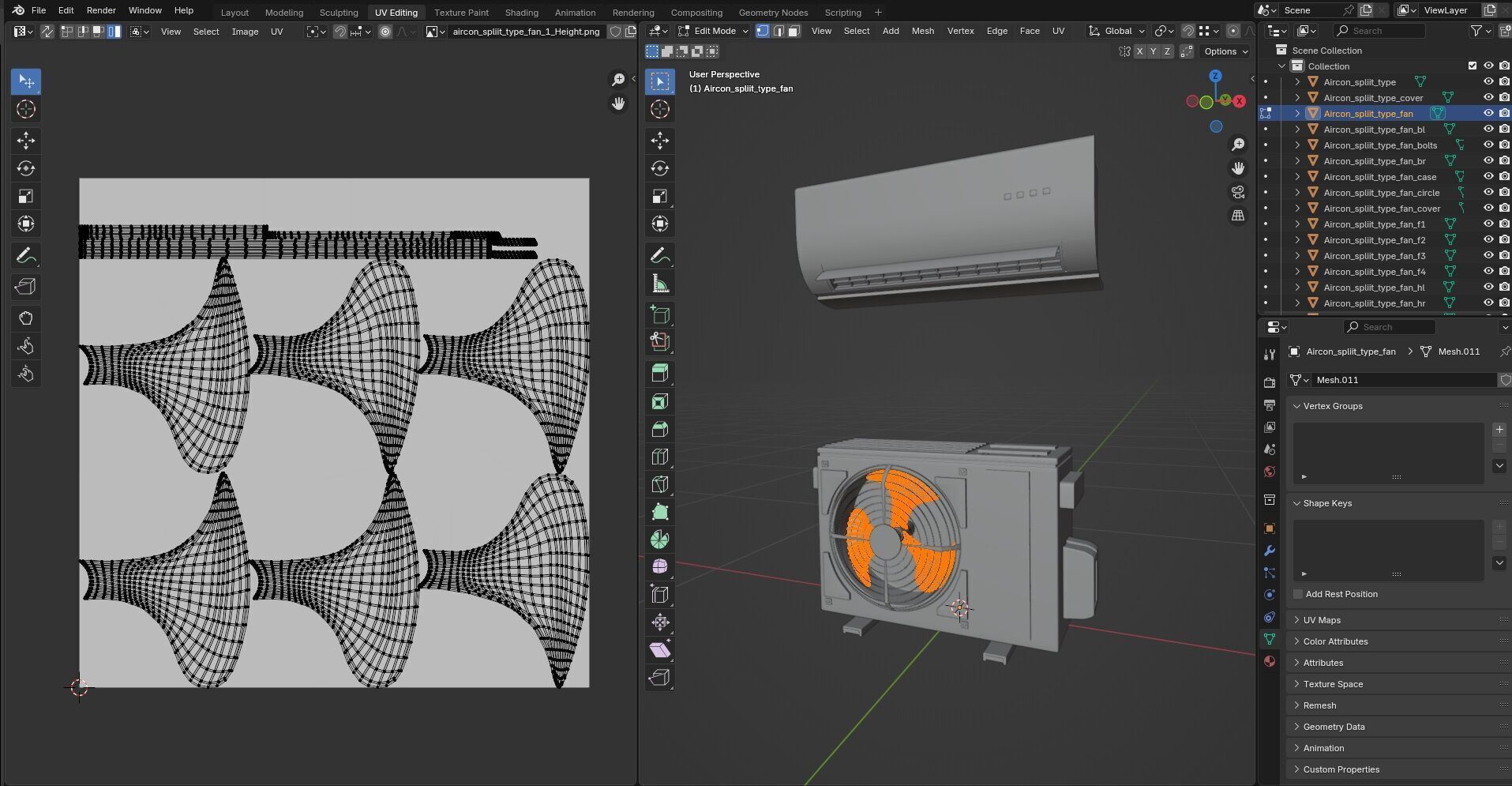Select the Poly Build tool
1512x786 pixels.
pos(660,512)
